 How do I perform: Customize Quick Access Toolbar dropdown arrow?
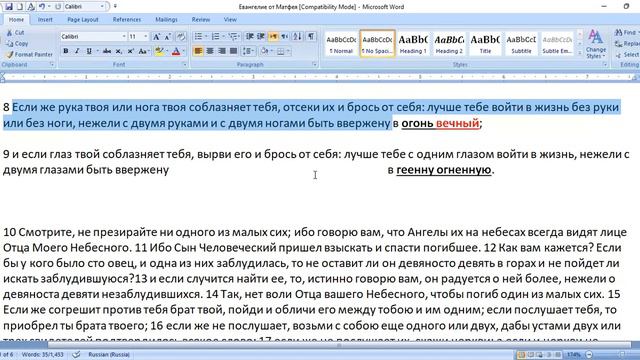(116, 7)
